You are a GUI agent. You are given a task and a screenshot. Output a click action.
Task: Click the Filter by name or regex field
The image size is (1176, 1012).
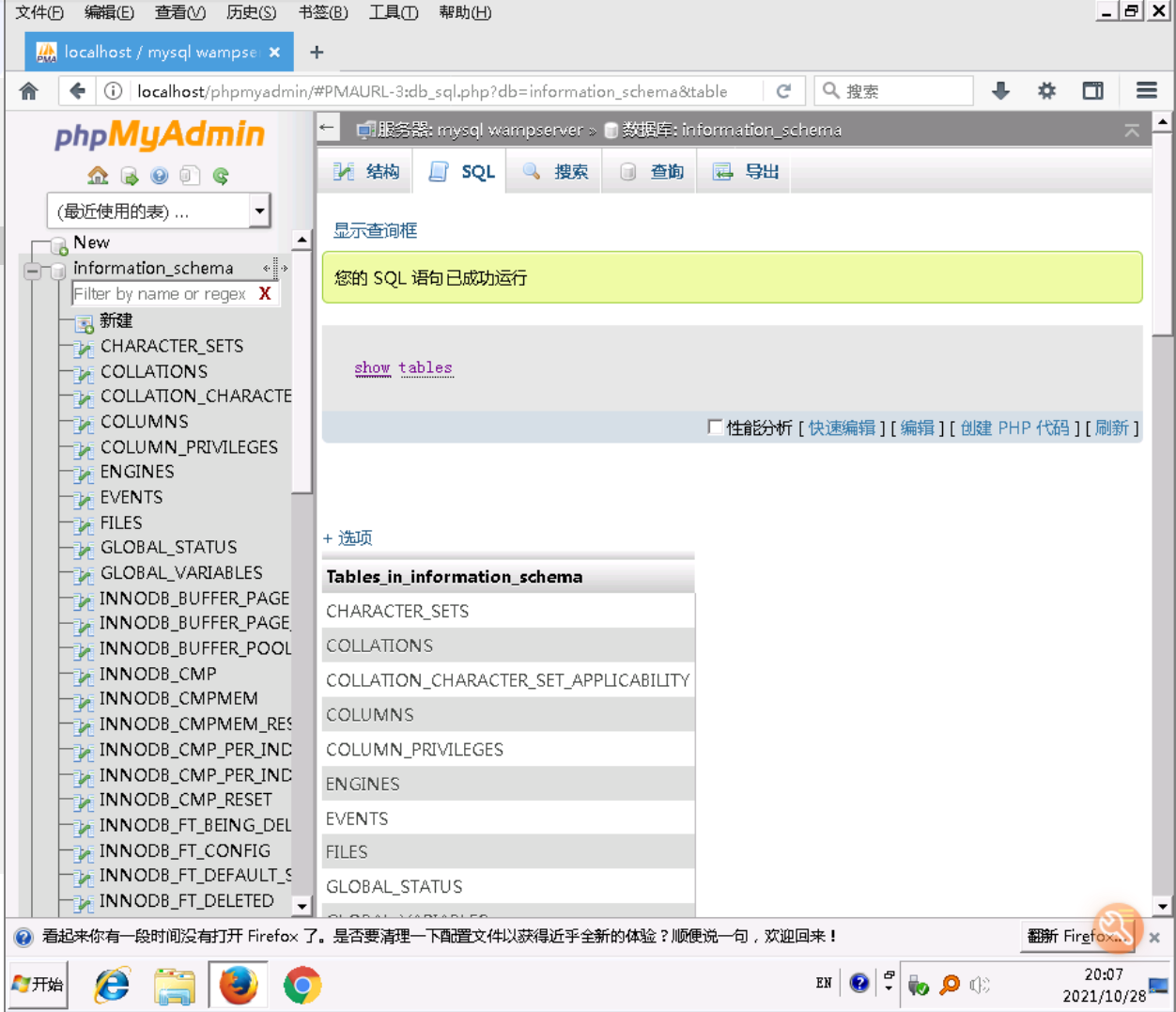tap(163, 294)
